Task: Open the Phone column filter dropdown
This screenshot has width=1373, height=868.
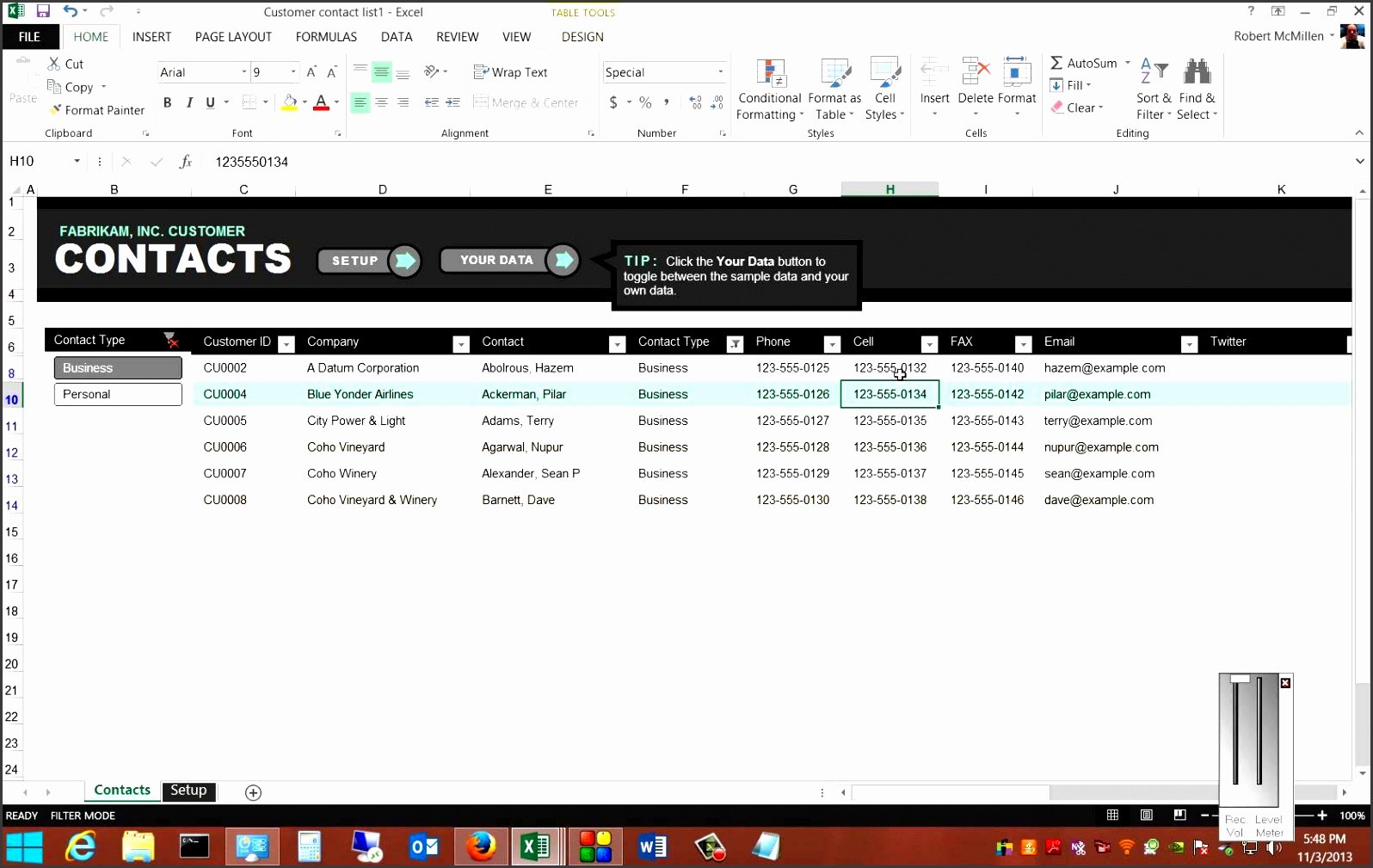Action: coord(832,344)
